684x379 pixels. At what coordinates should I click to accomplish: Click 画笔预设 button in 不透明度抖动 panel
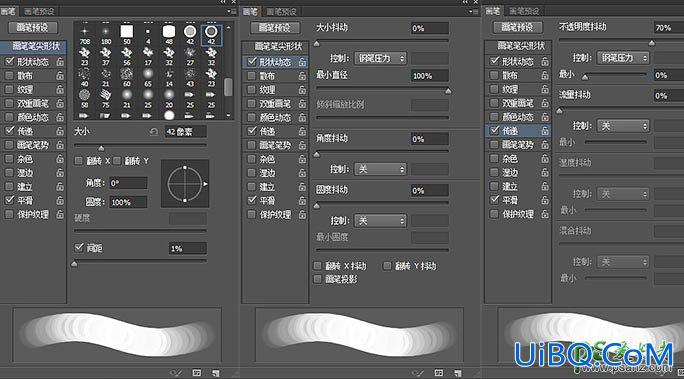[518, 27]
